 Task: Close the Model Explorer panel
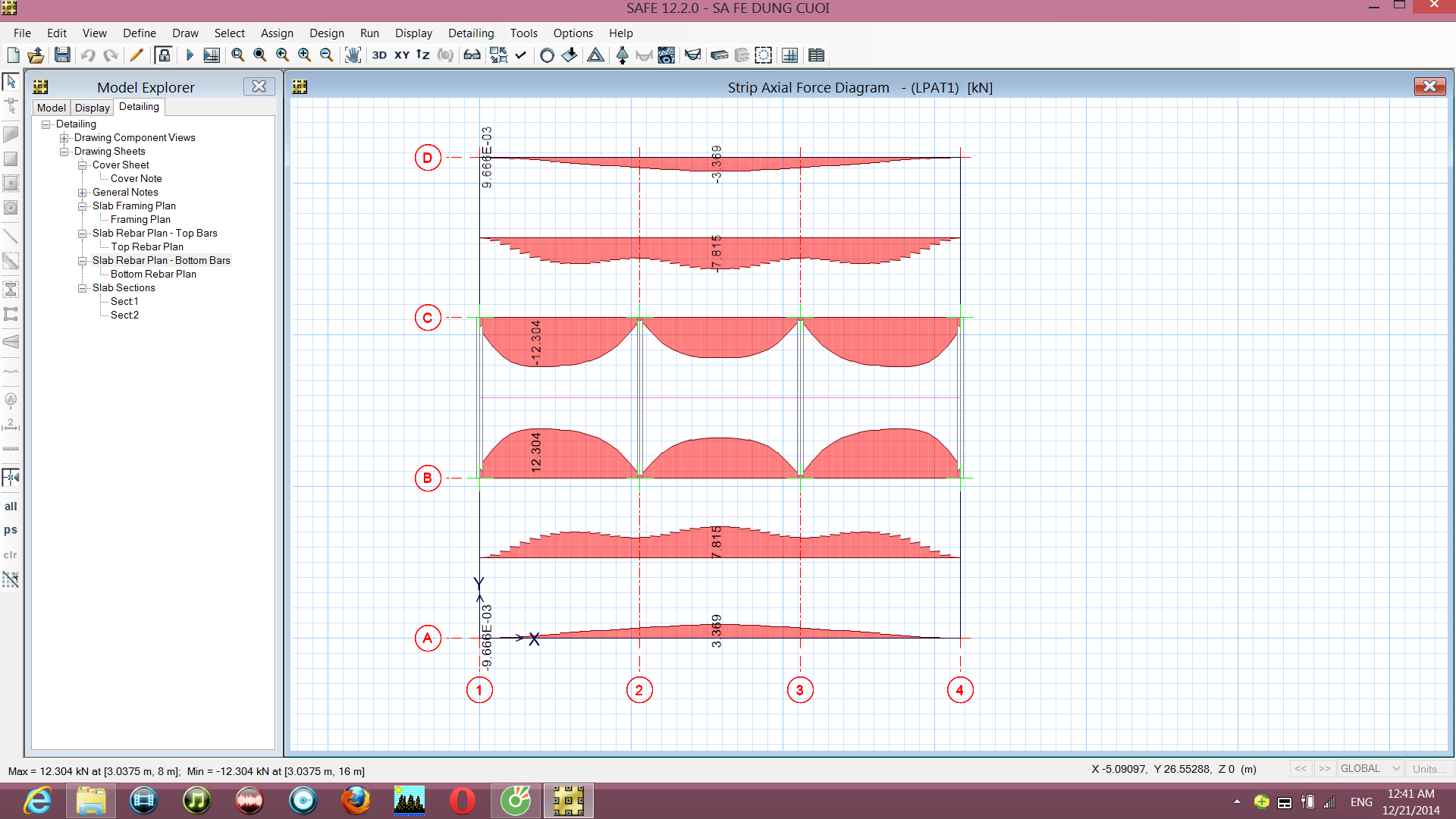259,86
